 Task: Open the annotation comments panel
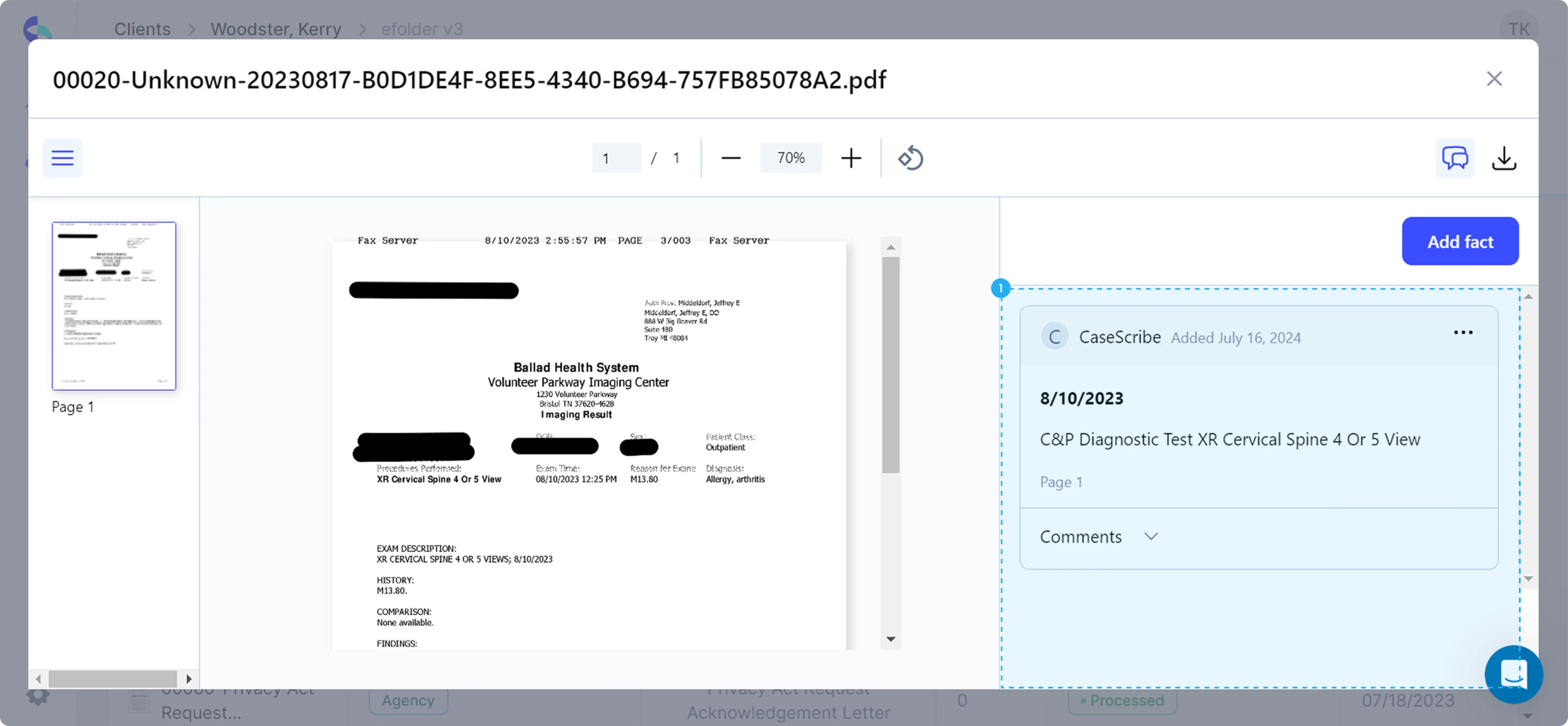pyautogui.click(x=1454, y=158)
